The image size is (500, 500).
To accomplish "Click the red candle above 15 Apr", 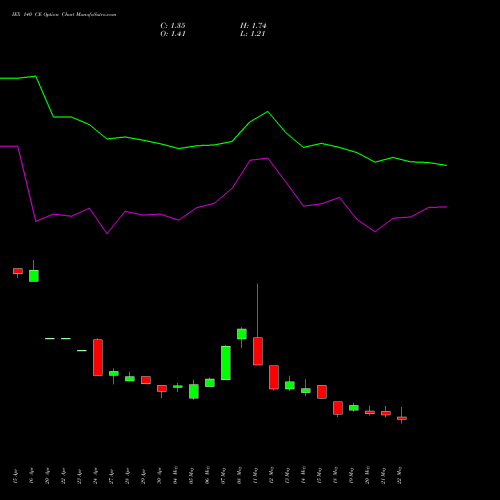I will pos(18,271).
